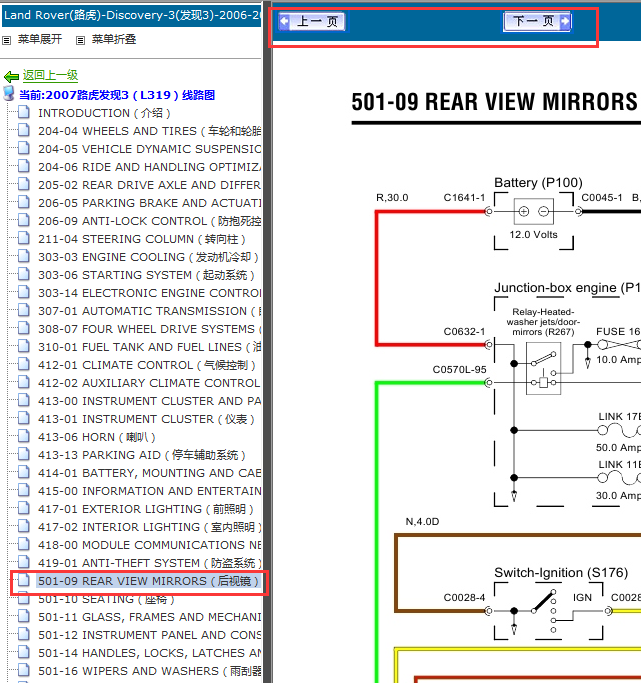Open 418-00 MODULE COMMUNICATIONS NETWORK entry

click(149, 545)
